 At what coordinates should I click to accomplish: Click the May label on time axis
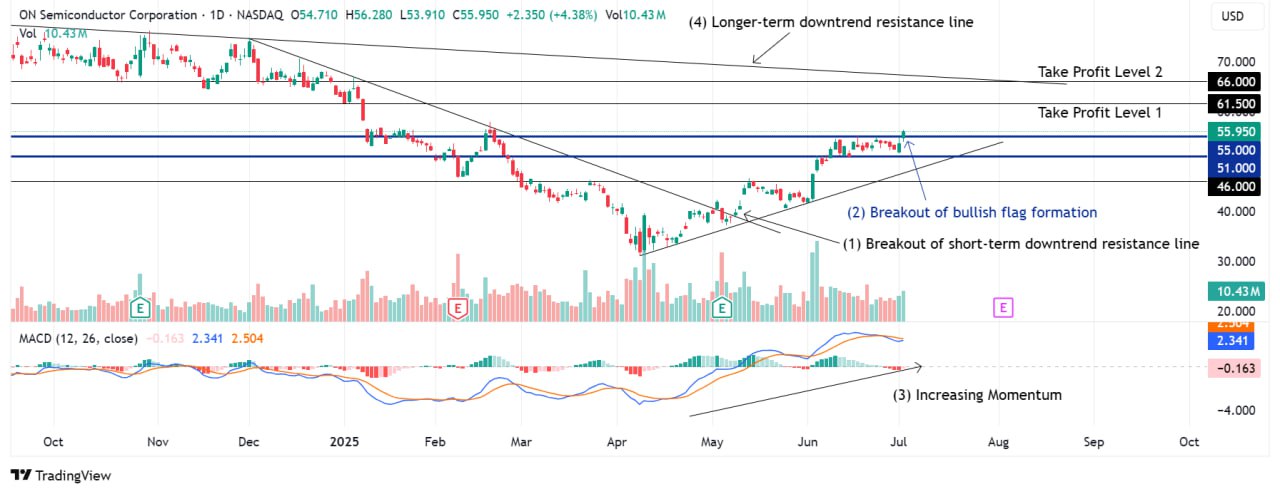click(712, 441)
